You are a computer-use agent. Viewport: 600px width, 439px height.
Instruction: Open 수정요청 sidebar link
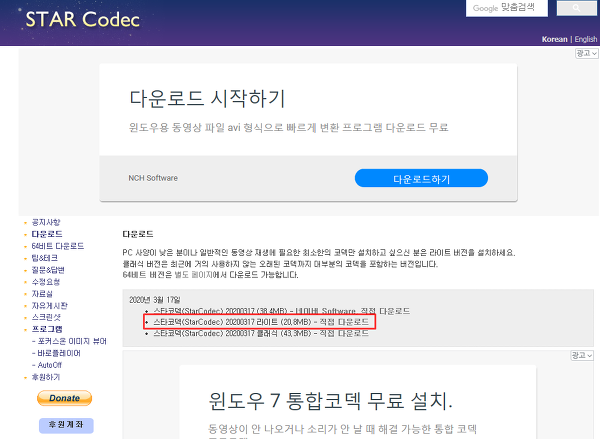pos(46,282)
